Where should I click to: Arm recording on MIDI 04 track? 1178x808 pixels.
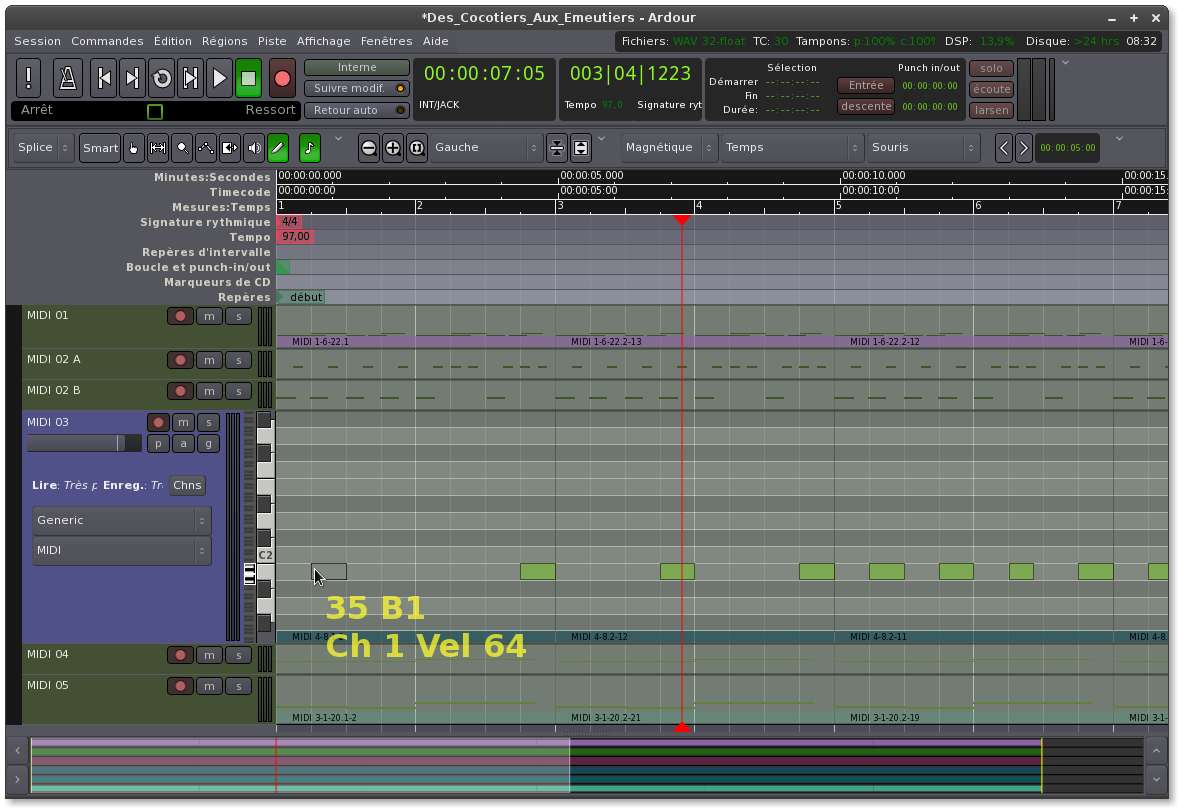[x=180, y=655]
